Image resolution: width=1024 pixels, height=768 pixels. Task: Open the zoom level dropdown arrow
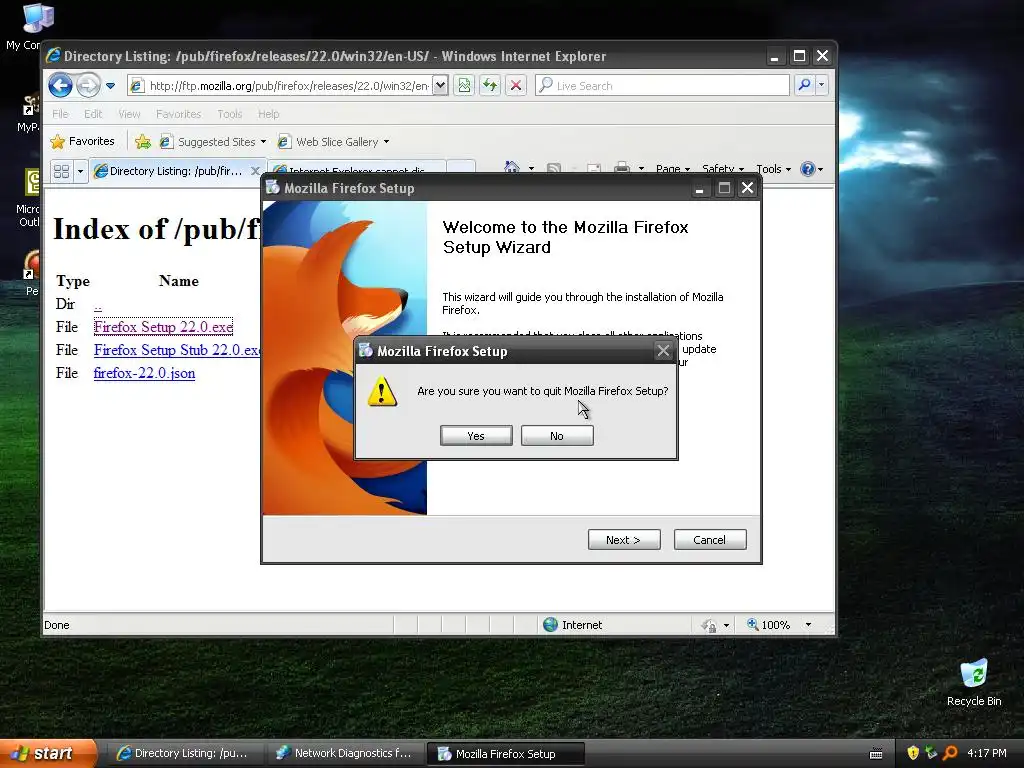coord(808,625)
